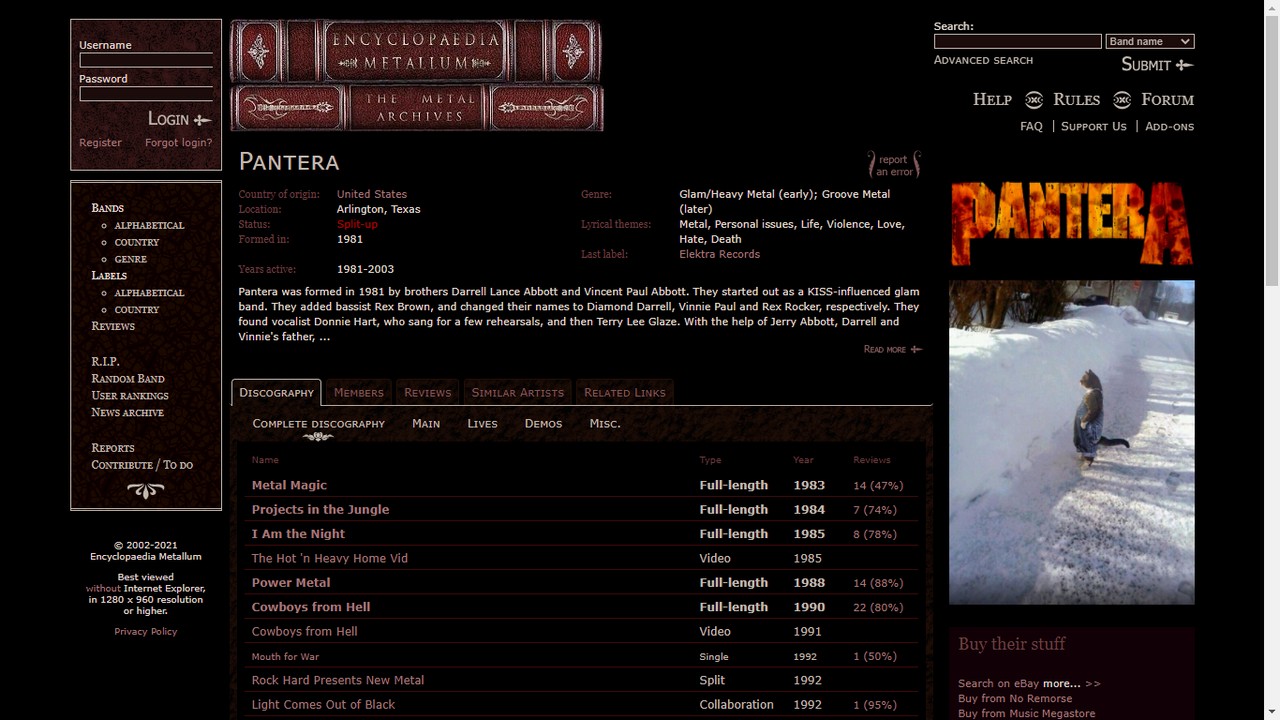Switch to the Members tab

tap(359, 393)
